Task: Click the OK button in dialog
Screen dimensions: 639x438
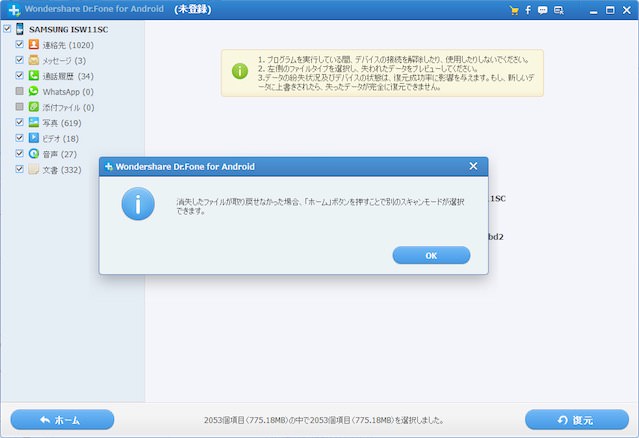Action: pos(431,255)
